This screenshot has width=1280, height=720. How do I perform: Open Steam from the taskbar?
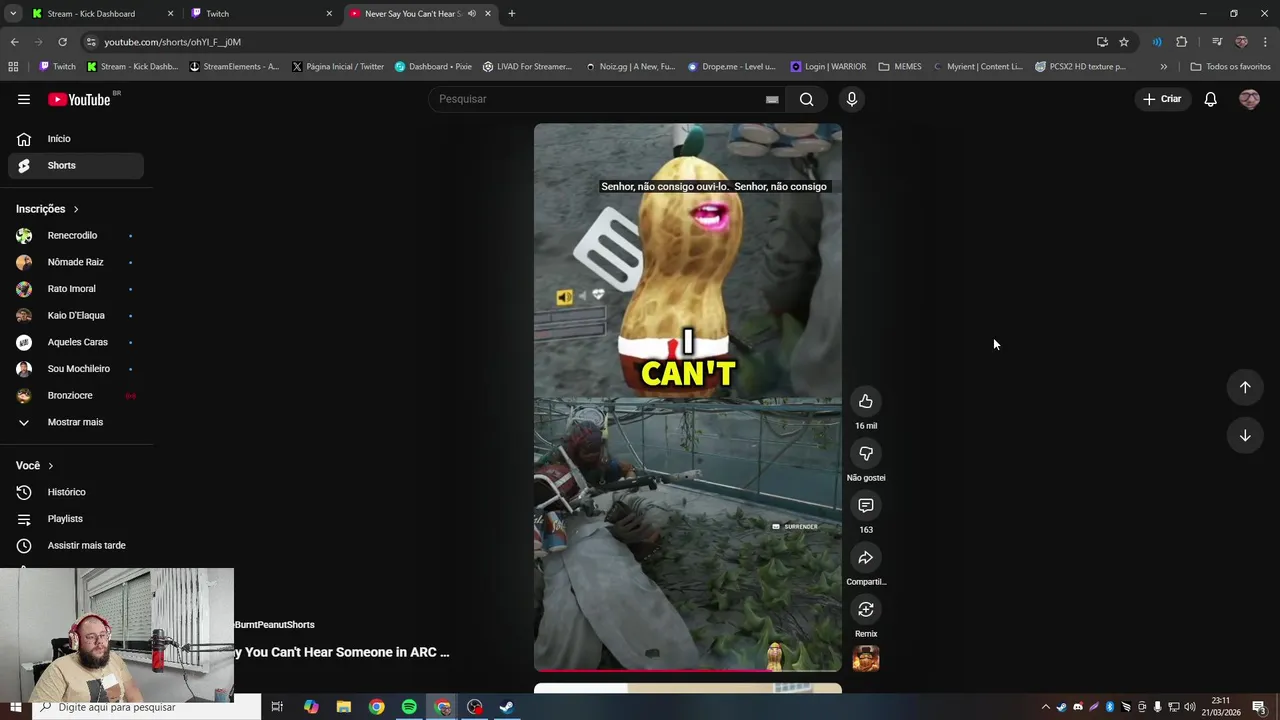[x=506, y=707]
